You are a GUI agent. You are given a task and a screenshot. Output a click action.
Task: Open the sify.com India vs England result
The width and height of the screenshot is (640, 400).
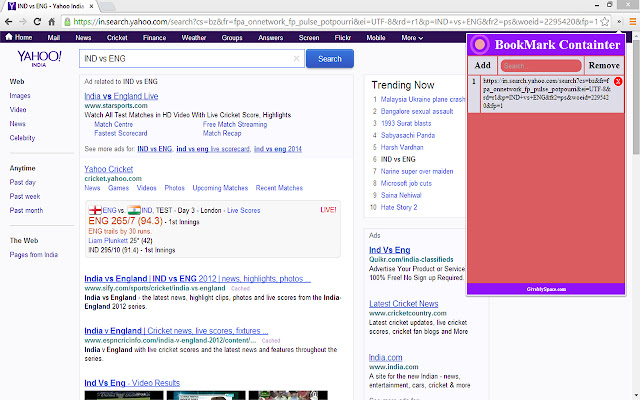[198, 278]
